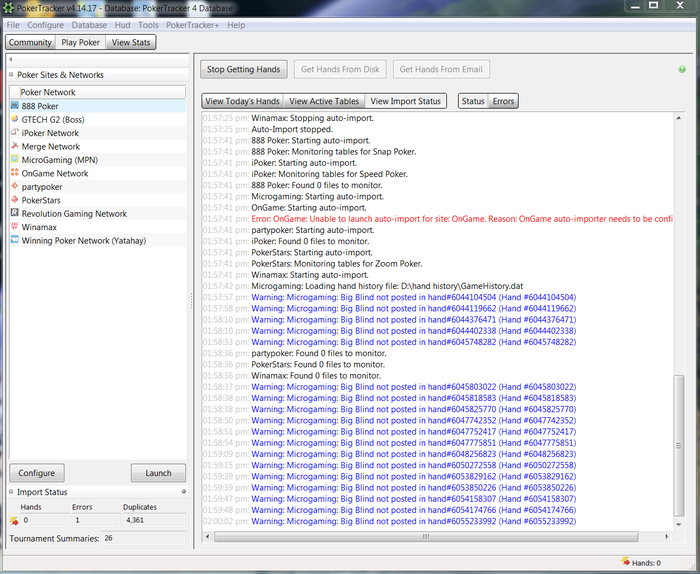Viewport: 700px width, 574px height.
Task: Choose the iPoker Network icon
Action: click(15, 133)
